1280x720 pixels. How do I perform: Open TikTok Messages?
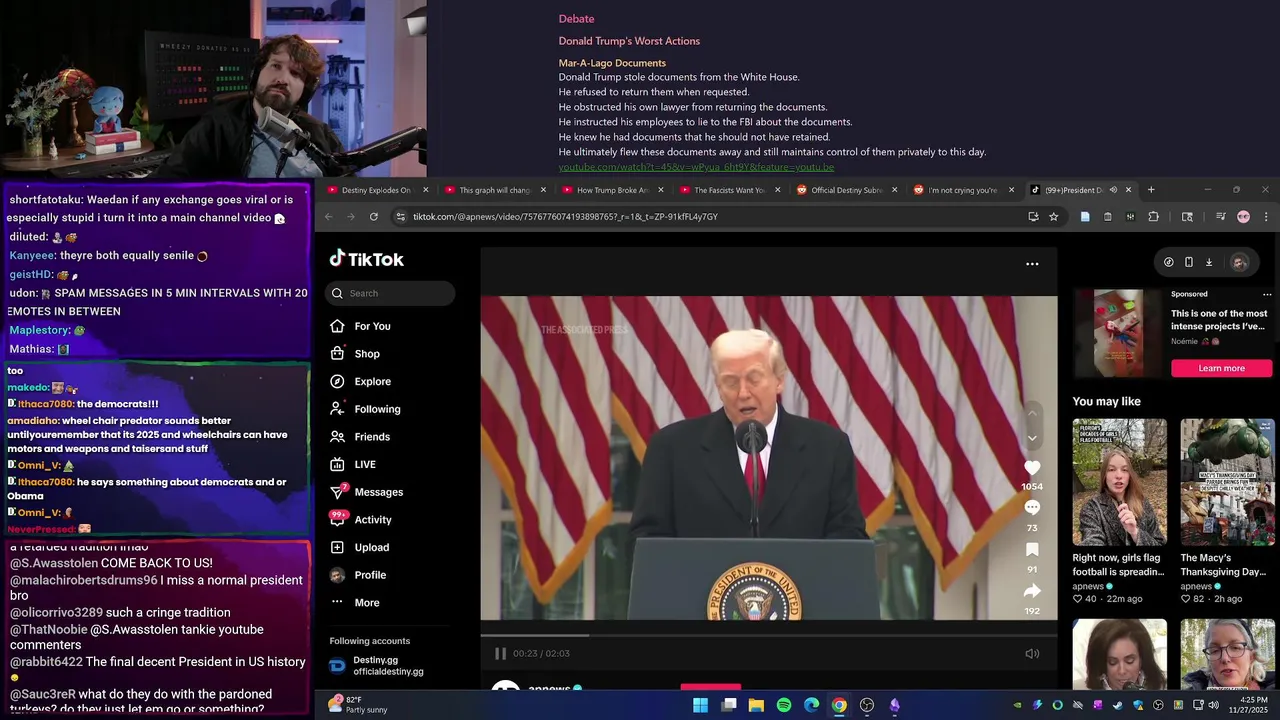366,492
